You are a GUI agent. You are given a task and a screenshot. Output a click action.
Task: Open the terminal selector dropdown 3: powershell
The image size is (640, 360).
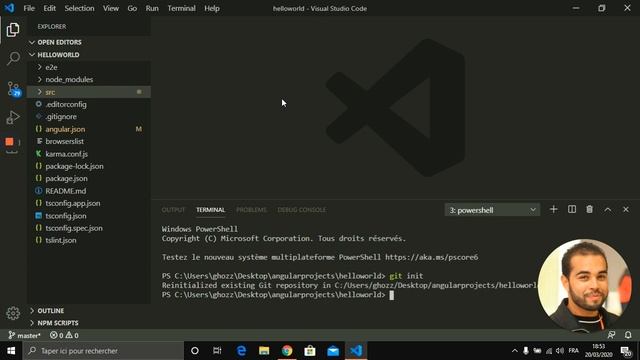492,210
